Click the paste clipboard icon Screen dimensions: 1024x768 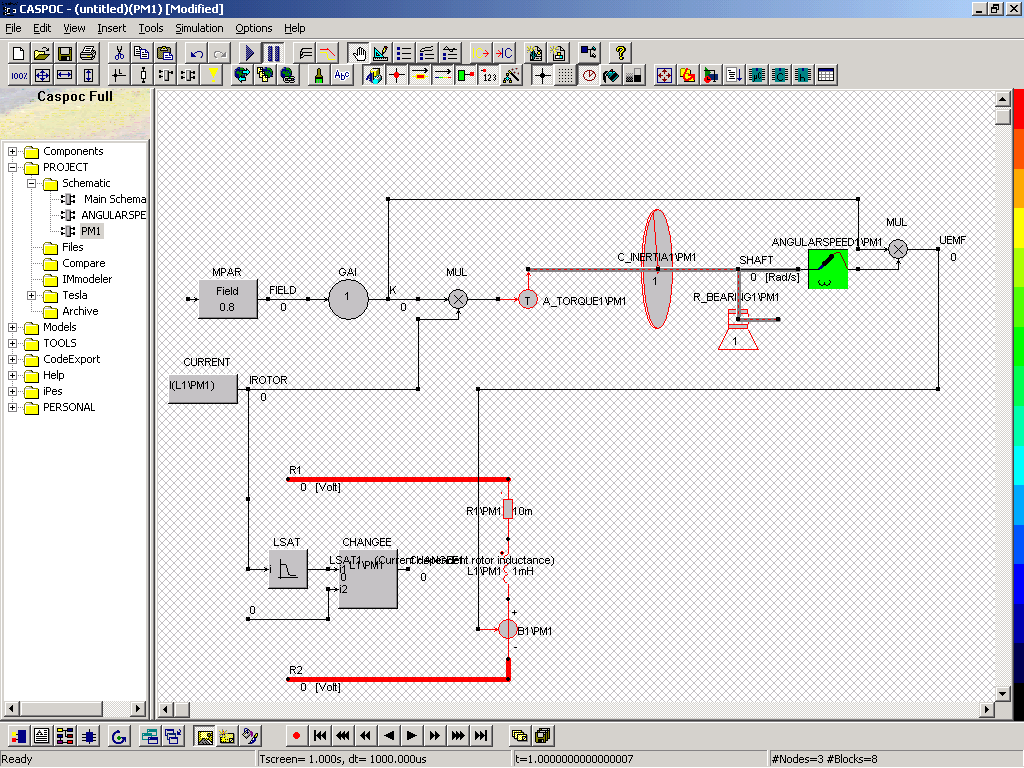165,53
